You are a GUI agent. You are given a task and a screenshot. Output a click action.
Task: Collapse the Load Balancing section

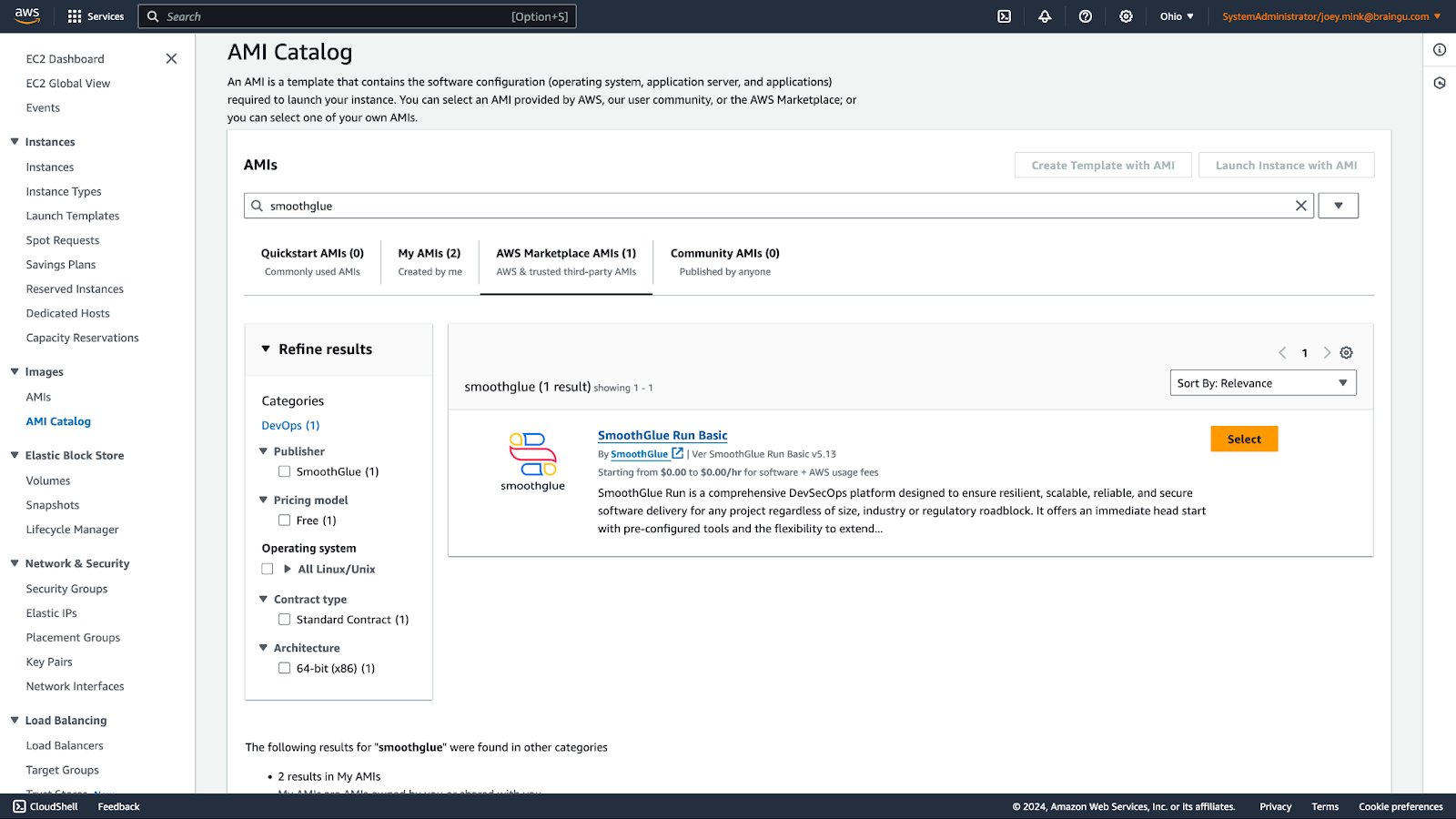tap(15, 720)
